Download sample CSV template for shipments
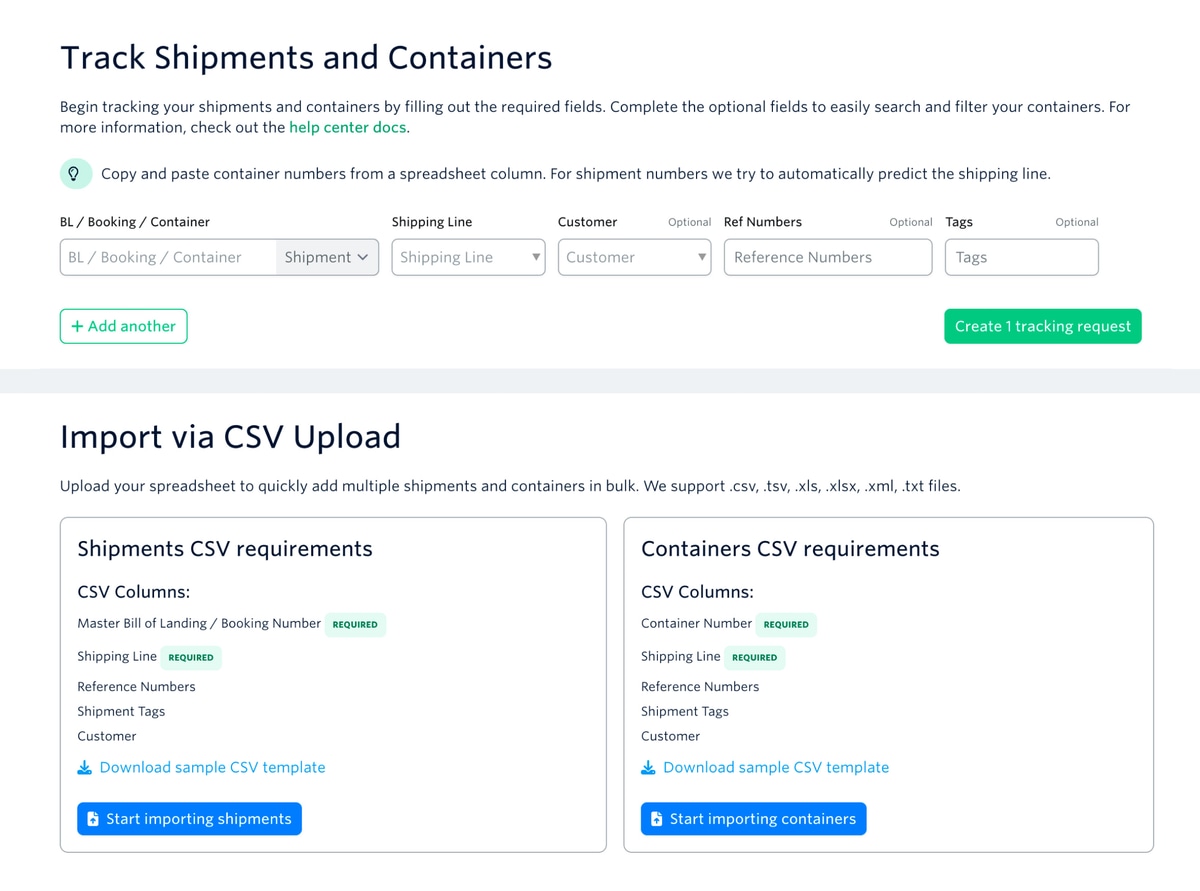 pos(212,768)
